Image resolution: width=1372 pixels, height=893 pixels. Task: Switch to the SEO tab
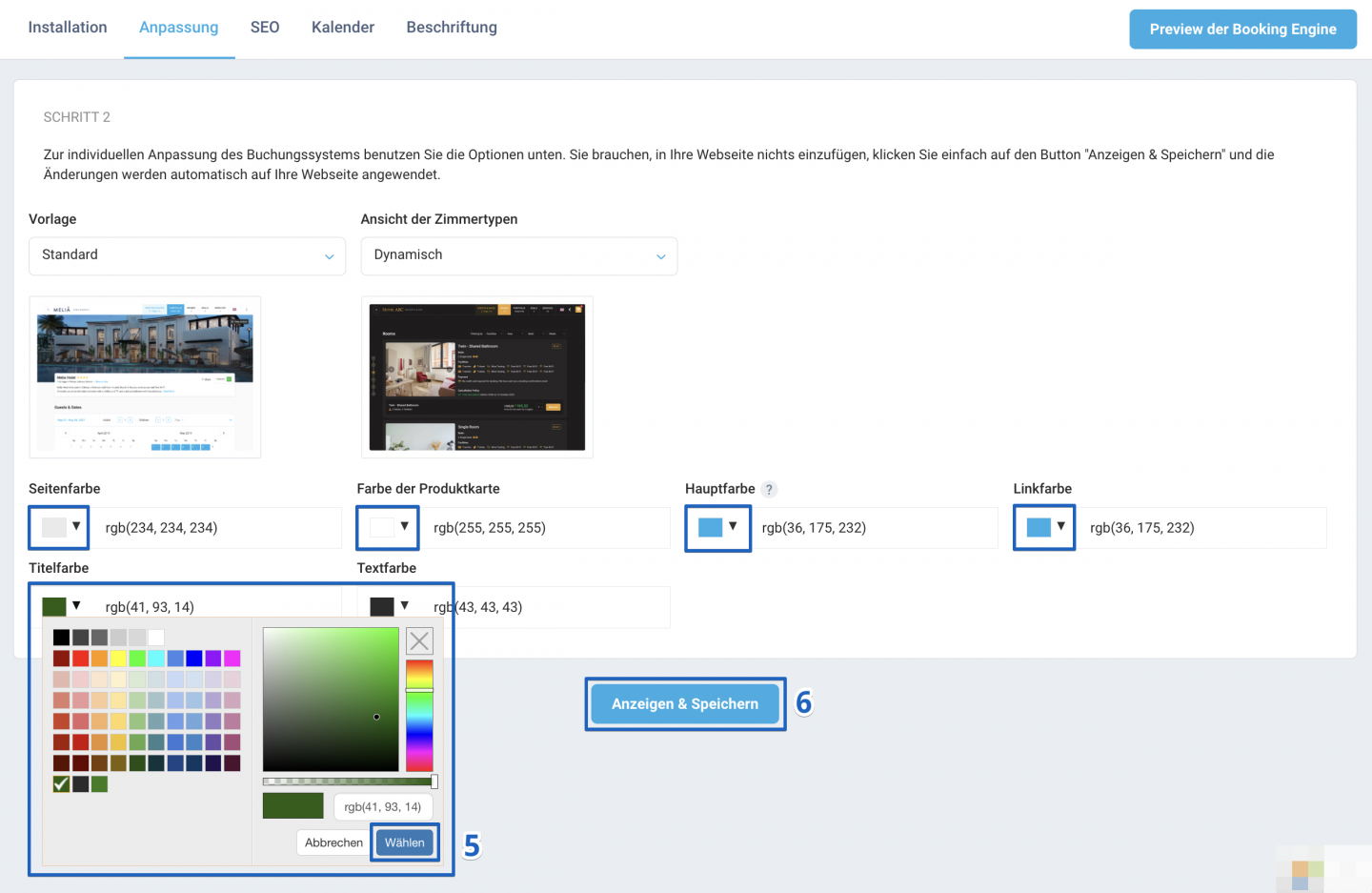[265, 28]
